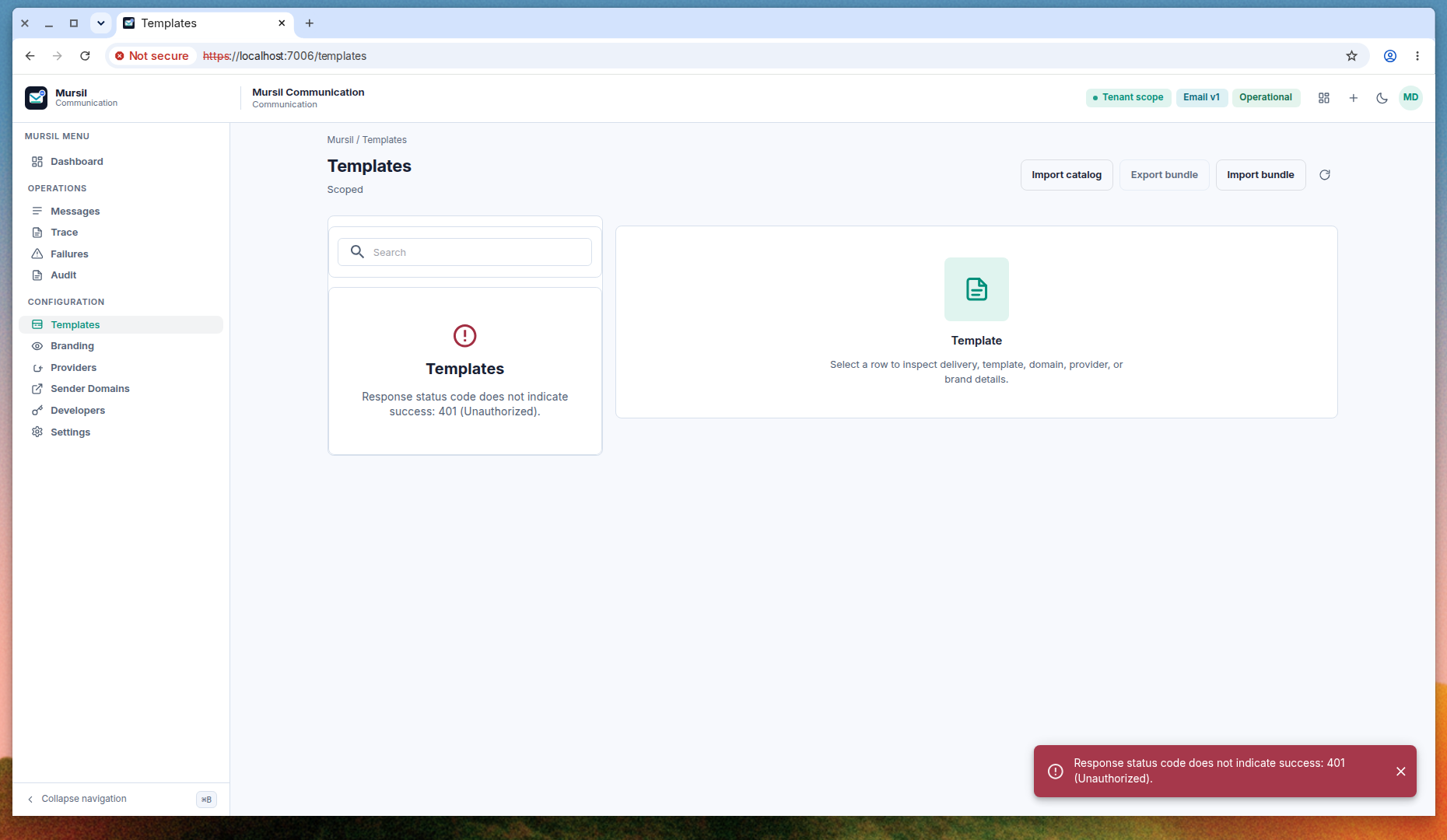Image resolution: width=1447 pixels, height=840 pixels.
Task: Refresh the templates list
Action: pyautogui.click(x=1325, y=175)
